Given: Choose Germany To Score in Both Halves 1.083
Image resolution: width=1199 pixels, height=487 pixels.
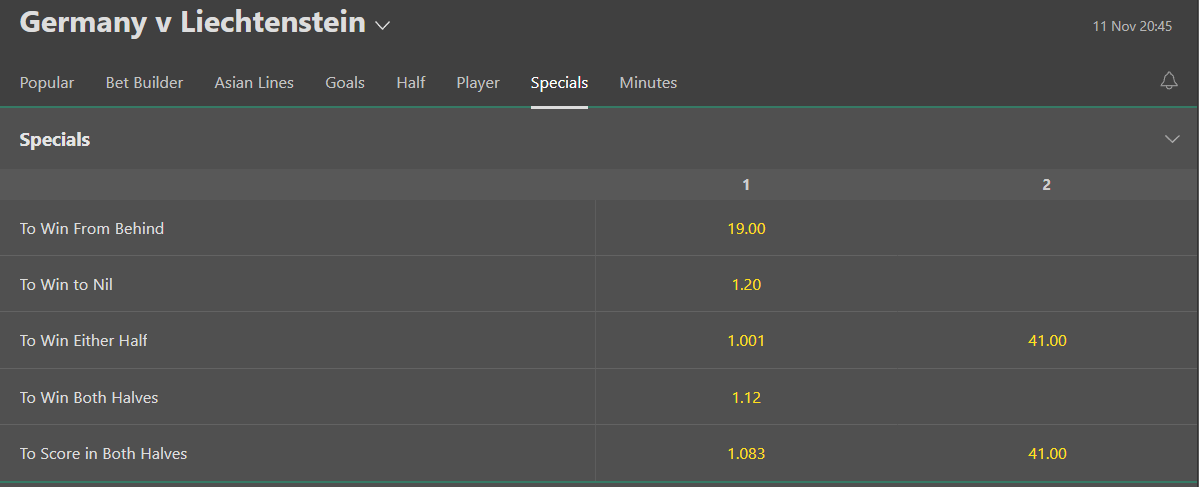Looking at the screenshot, I should (746, 454).
